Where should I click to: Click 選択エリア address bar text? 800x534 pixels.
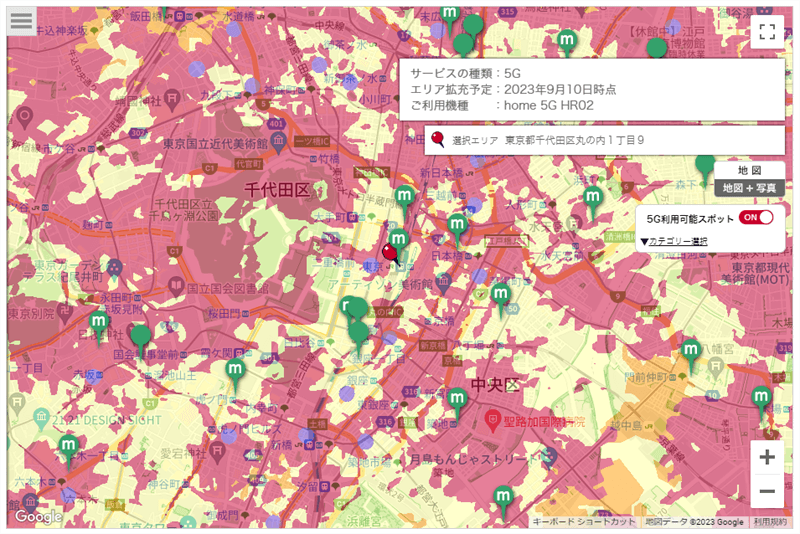click(547, 140)
